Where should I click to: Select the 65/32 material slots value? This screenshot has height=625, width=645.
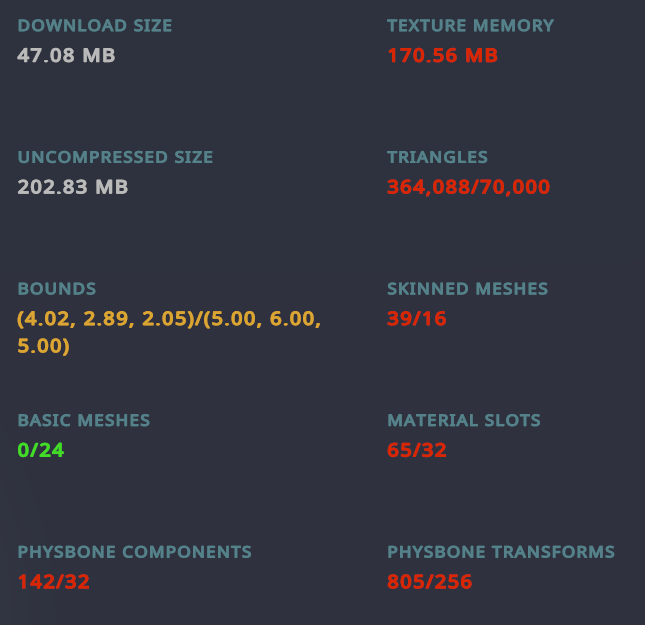point(417,450)
